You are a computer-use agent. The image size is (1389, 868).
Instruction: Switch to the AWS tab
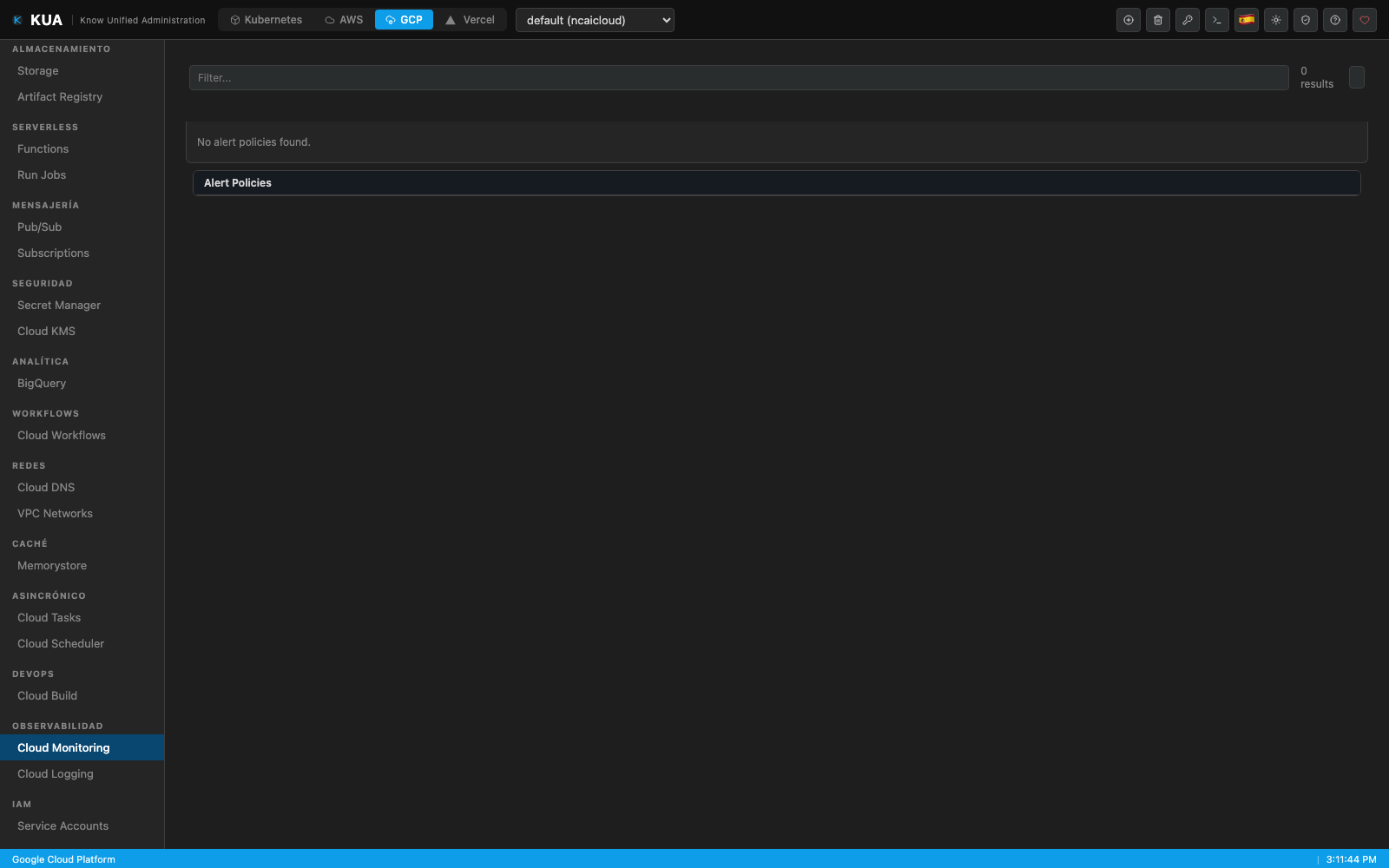coord(344,20)
